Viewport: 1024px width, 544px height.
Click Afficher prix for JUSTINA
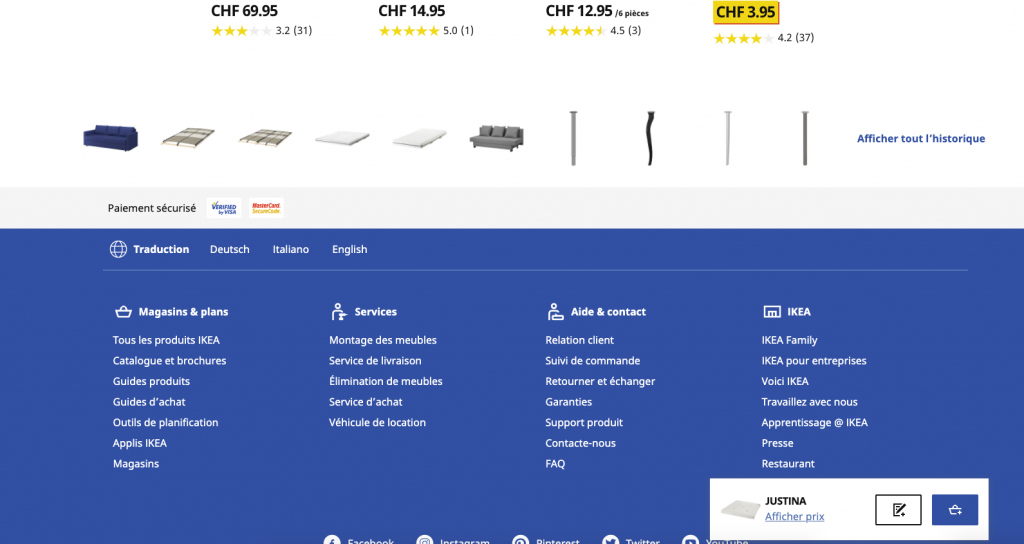[x=794, y=517]
